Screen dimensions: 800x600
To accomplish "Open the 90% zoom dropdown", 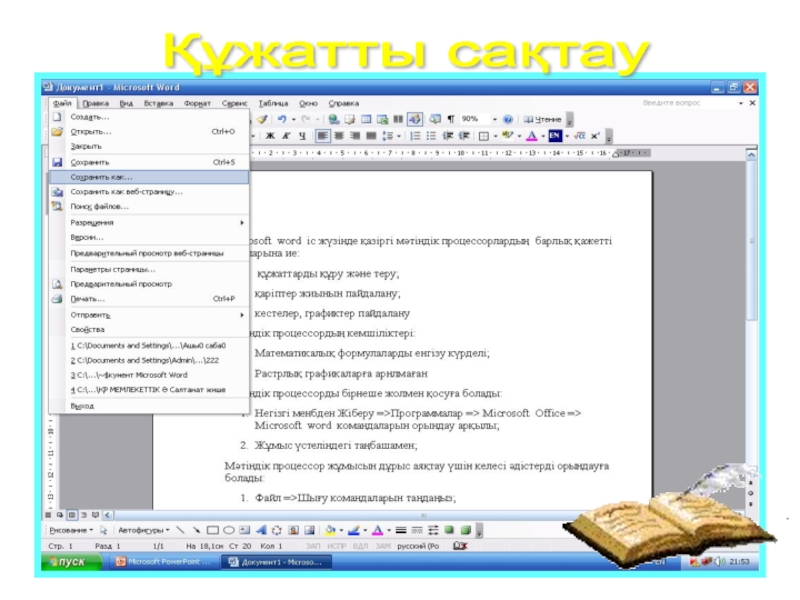I will 494,119.
